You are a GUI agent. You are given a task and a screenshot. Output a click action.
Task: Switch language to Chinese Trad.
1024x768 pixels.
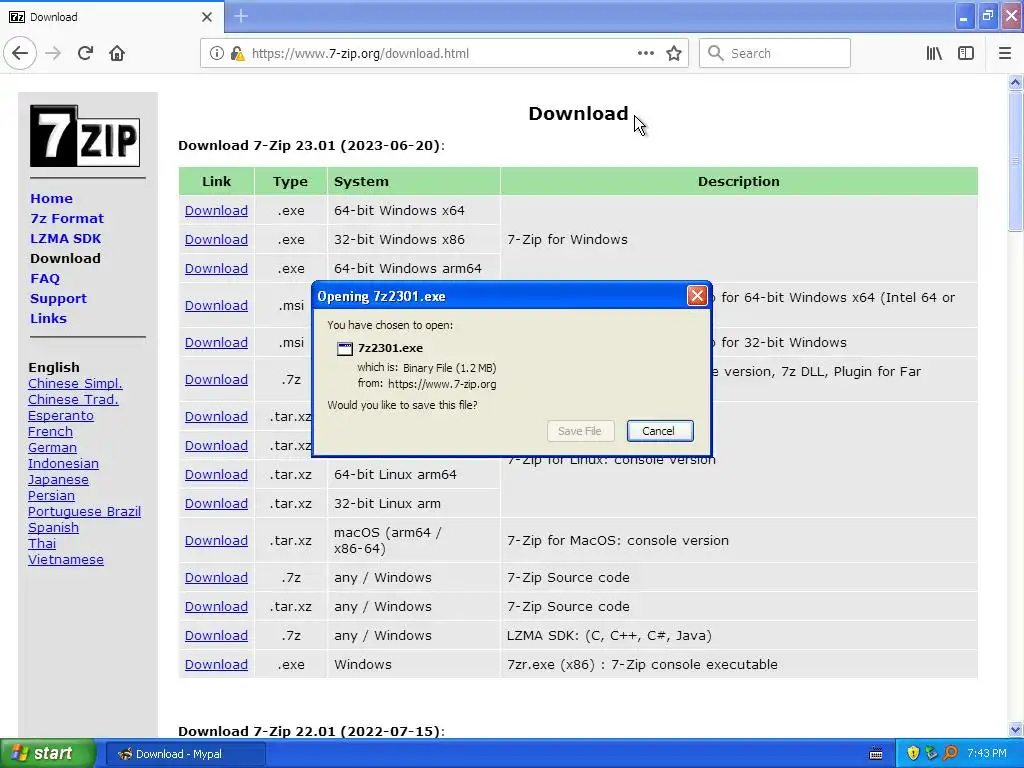click(73, 399)
